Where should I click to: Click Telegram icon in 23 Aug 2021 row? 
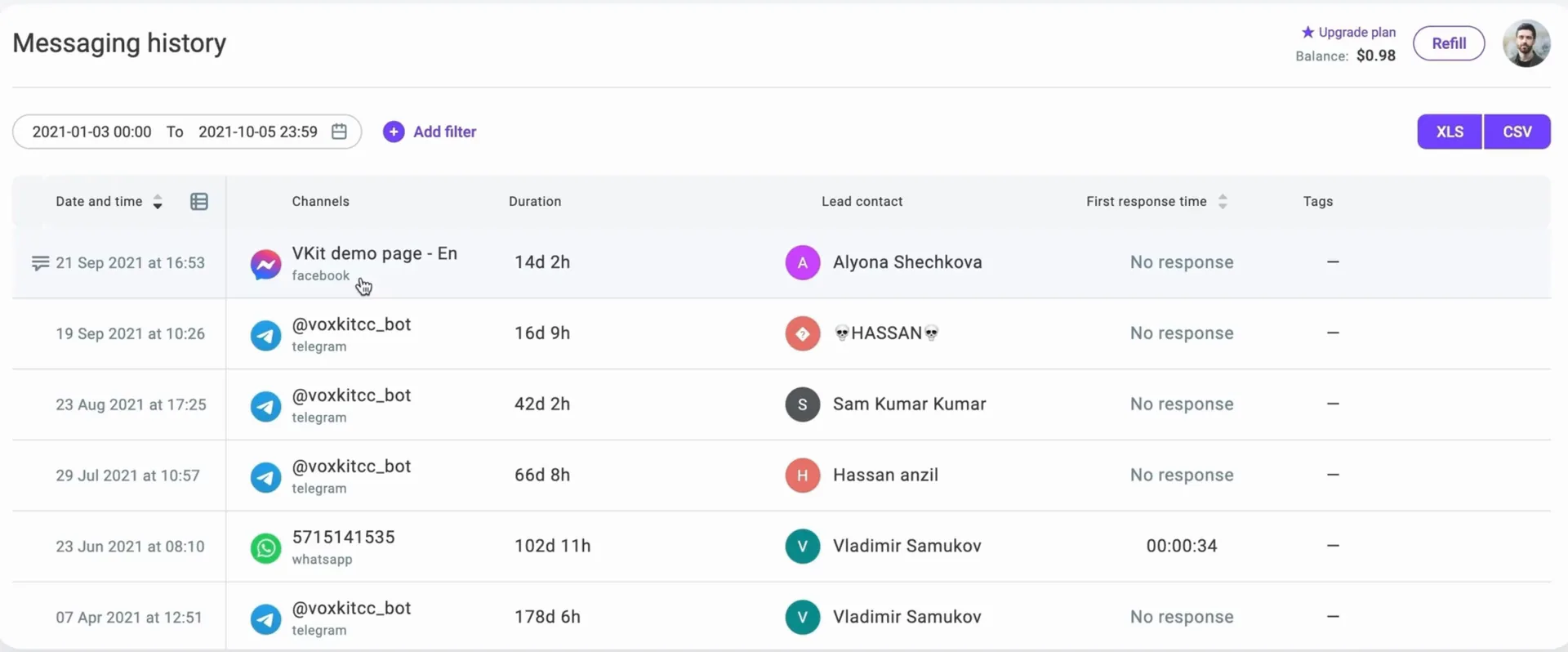(x=265, y=406)
